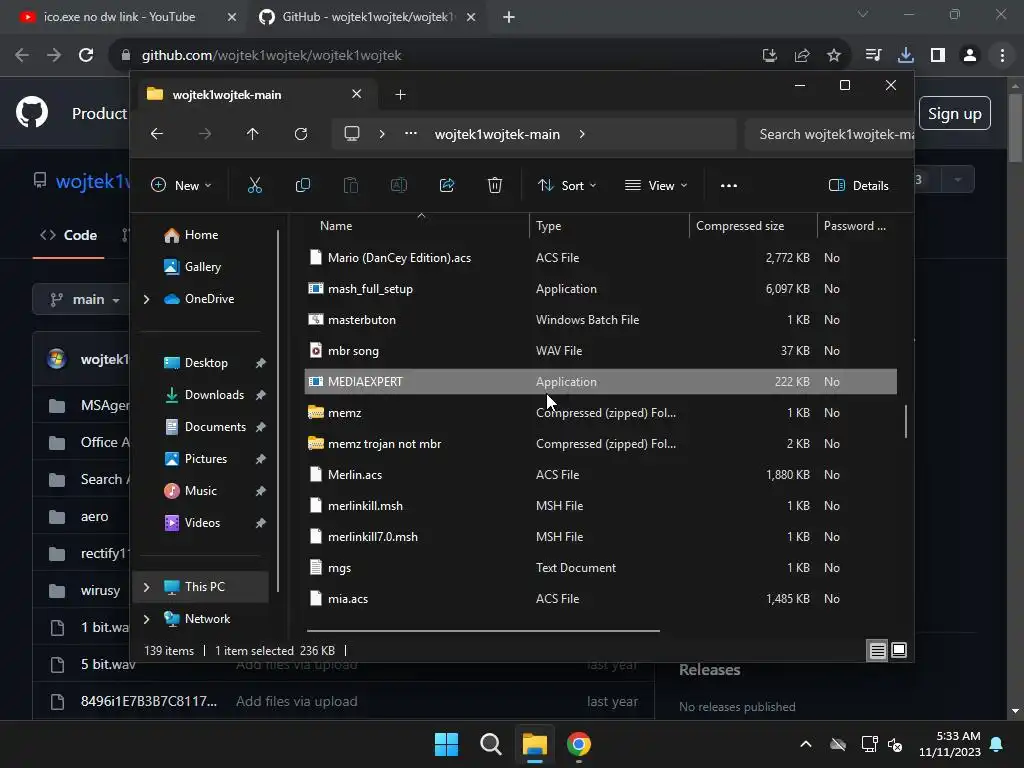
Task: Select the mash_full_setup application file
Action: point(601,289)
